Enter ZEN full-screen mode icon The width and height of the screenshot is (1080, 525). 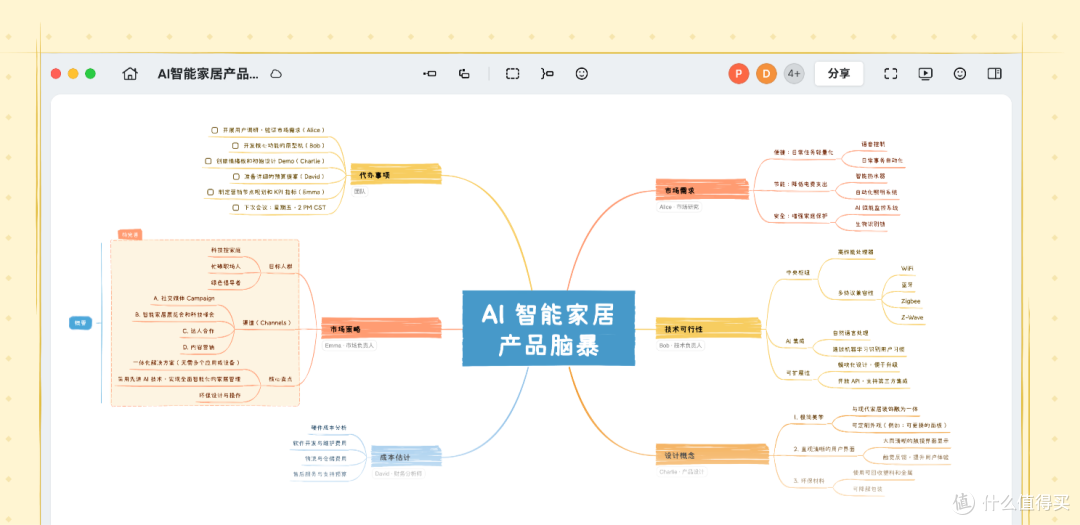tap(891, 74)
